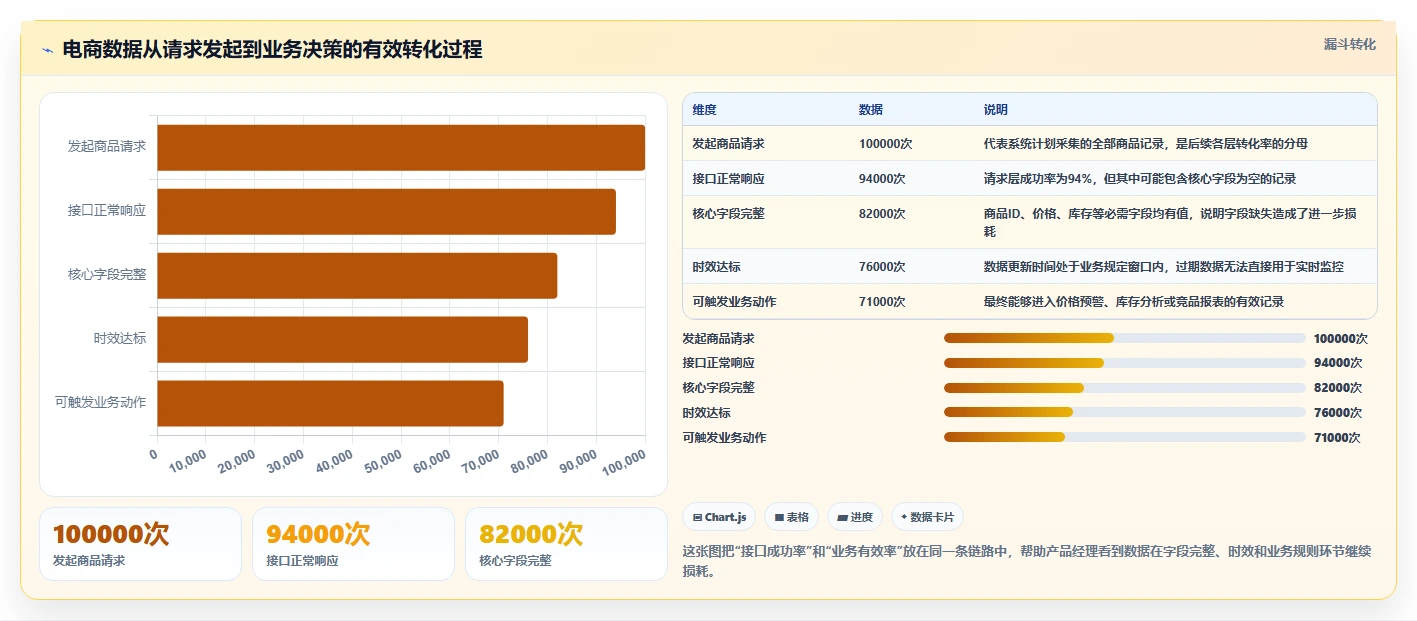
Task: Click the description starting 数据更新时间
Action: tap(1164, 267)
